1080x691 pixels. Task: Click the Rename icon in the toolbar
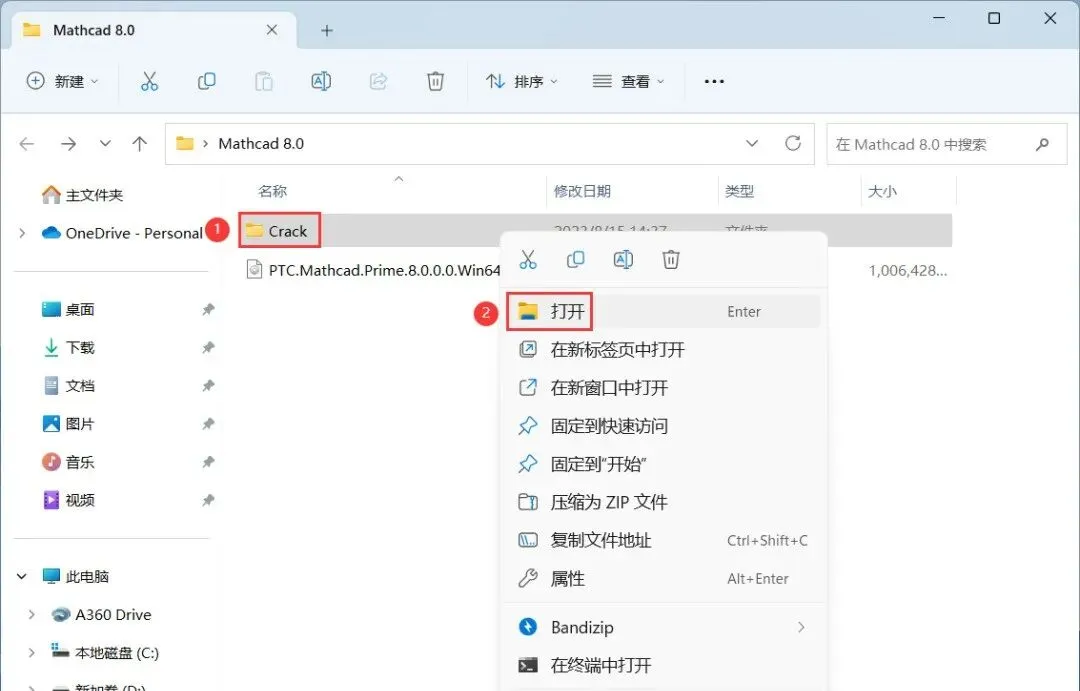[x=321, y=81]
